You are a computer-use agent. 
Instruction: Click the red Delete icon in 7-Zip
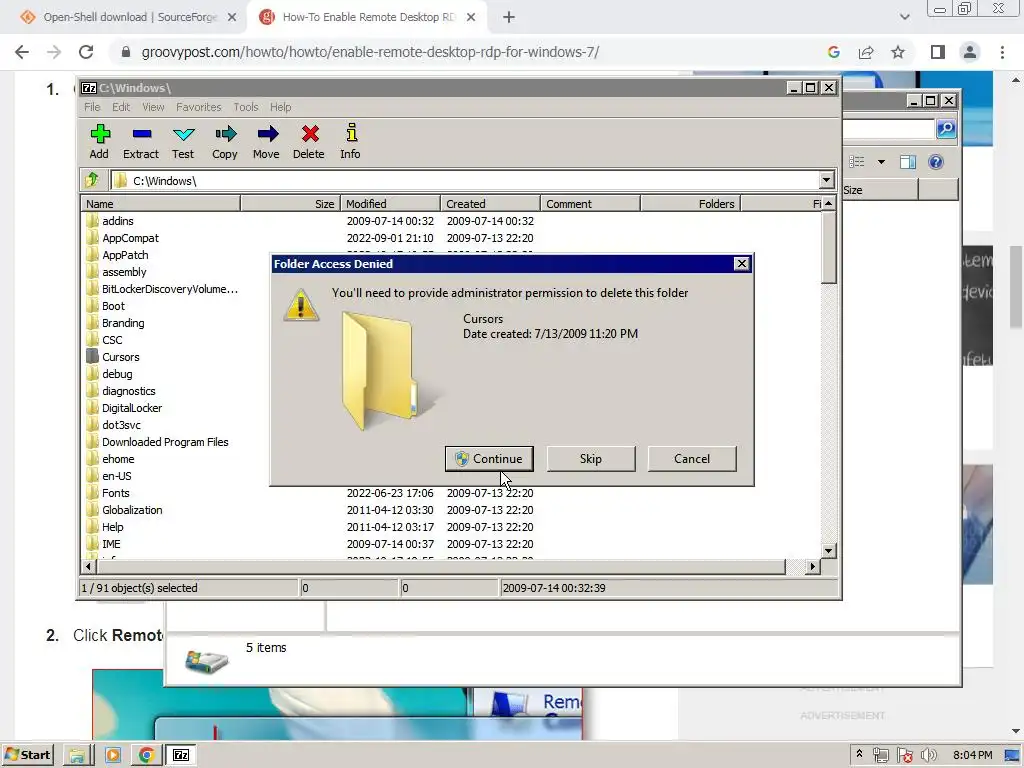point(309,142)
